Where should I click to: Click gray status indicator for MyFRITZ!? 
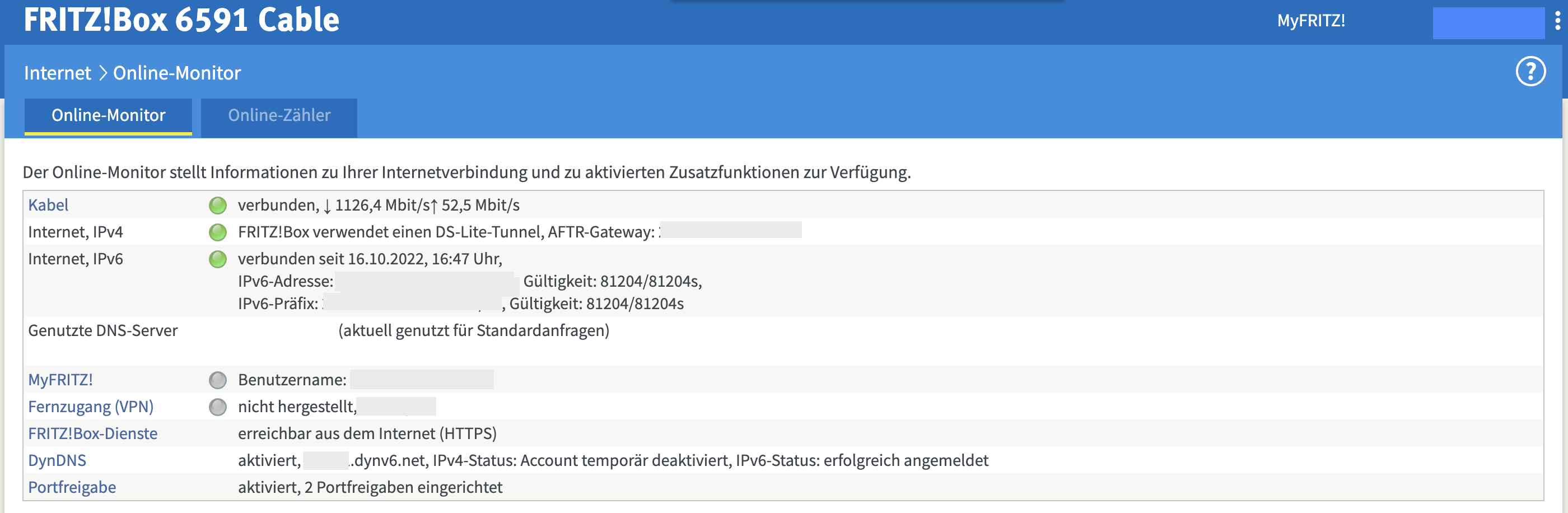(x=217, y=380)
